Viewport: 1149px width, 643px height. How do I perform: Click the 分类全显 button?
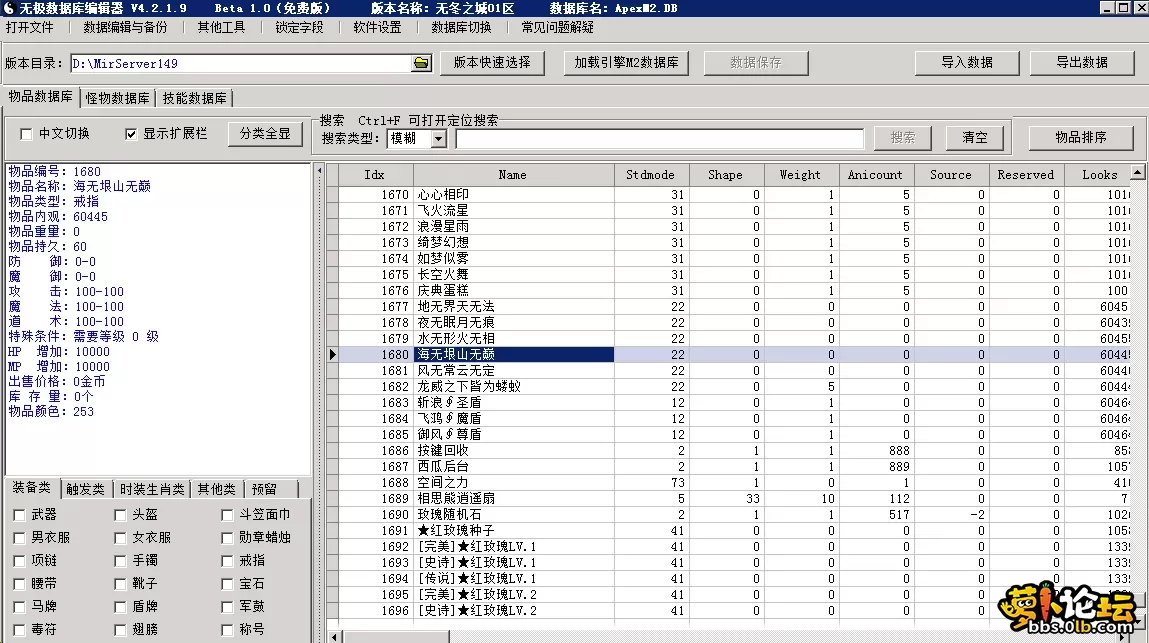tap(265, 134)
